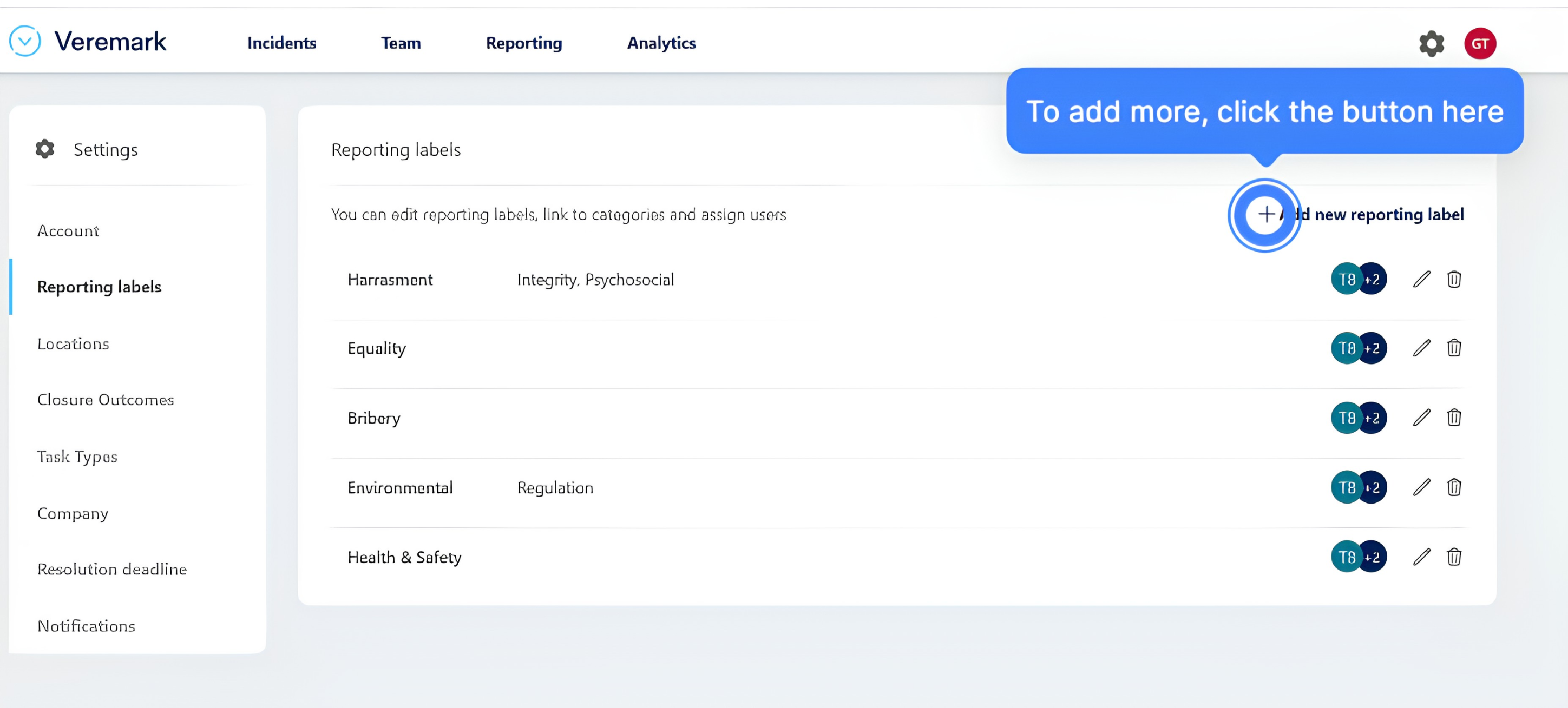This screenshot has width=1568, height=708.
Task: Open the GT user avatar menu
Action: (x=1480, y=44)
